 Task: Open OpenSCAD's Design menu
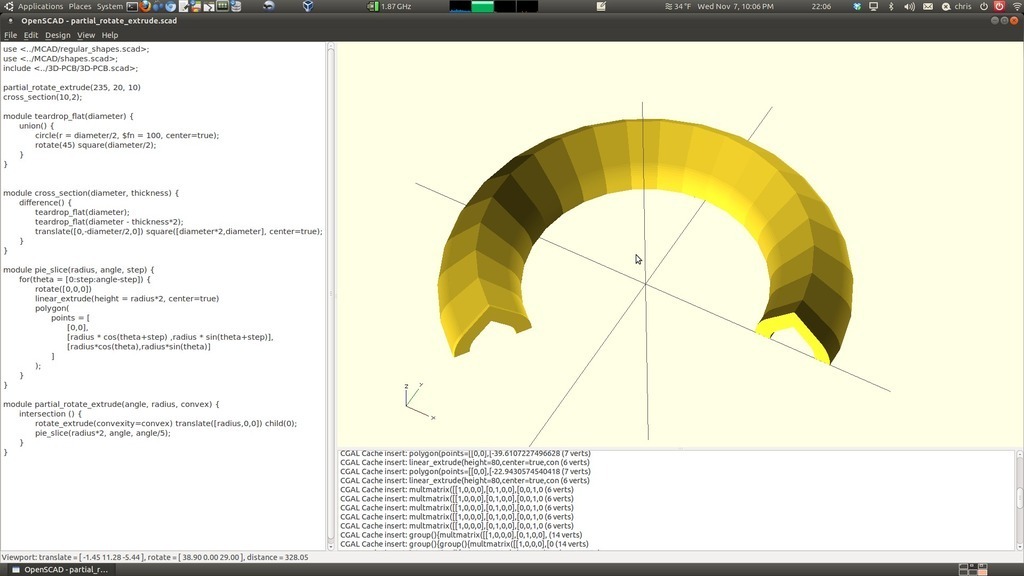pos(57,34)
